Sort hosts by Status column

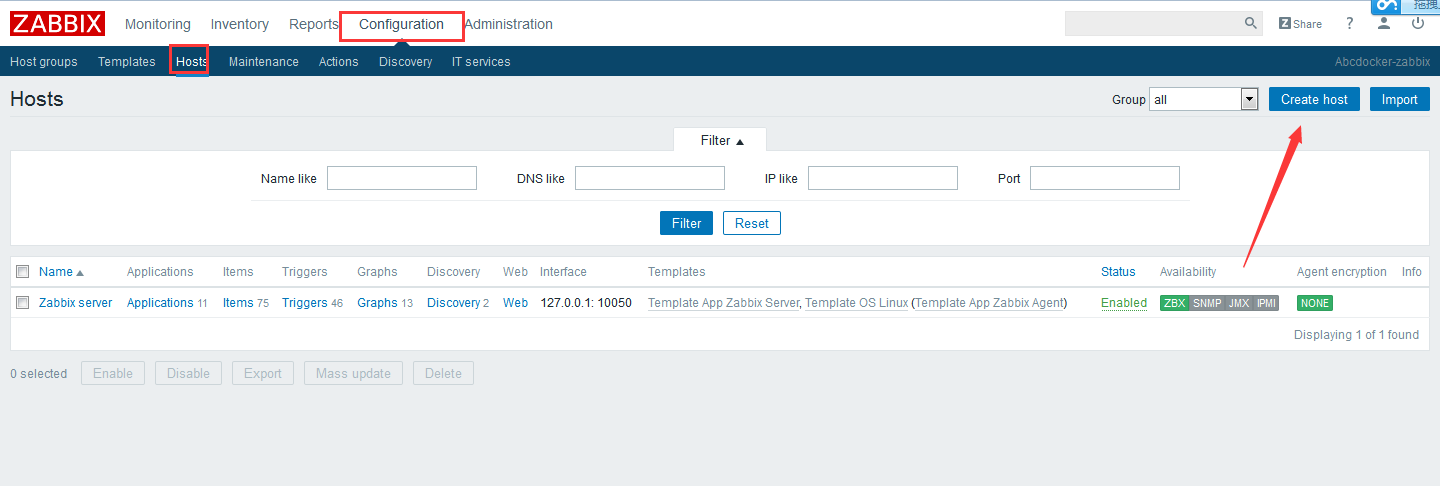(x=1118, y=272)
